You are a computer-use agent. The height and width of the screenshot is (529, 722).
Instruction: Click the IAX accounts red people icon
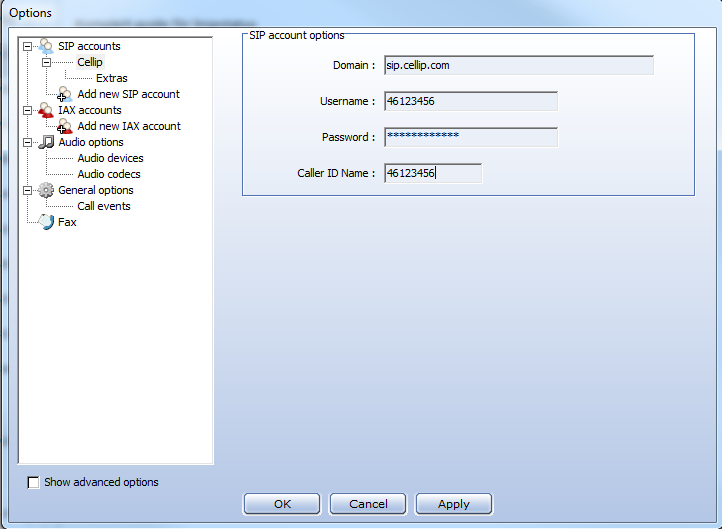point(46,110)
